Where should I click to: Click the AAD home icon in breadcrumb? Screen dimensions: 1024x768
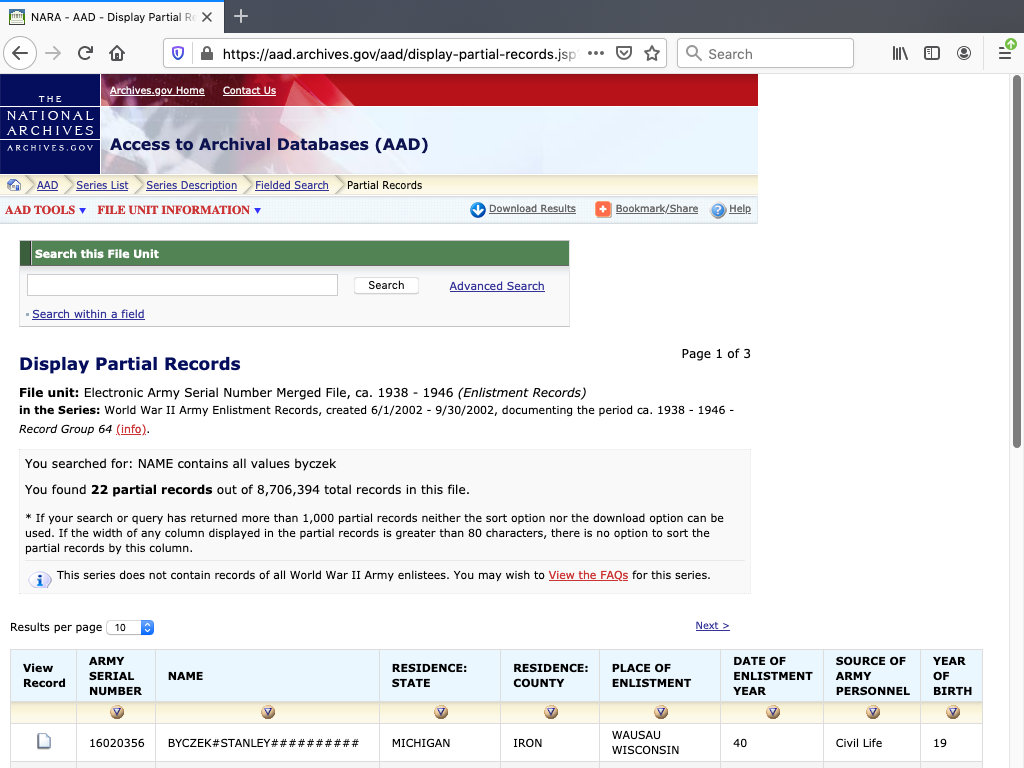14,185
